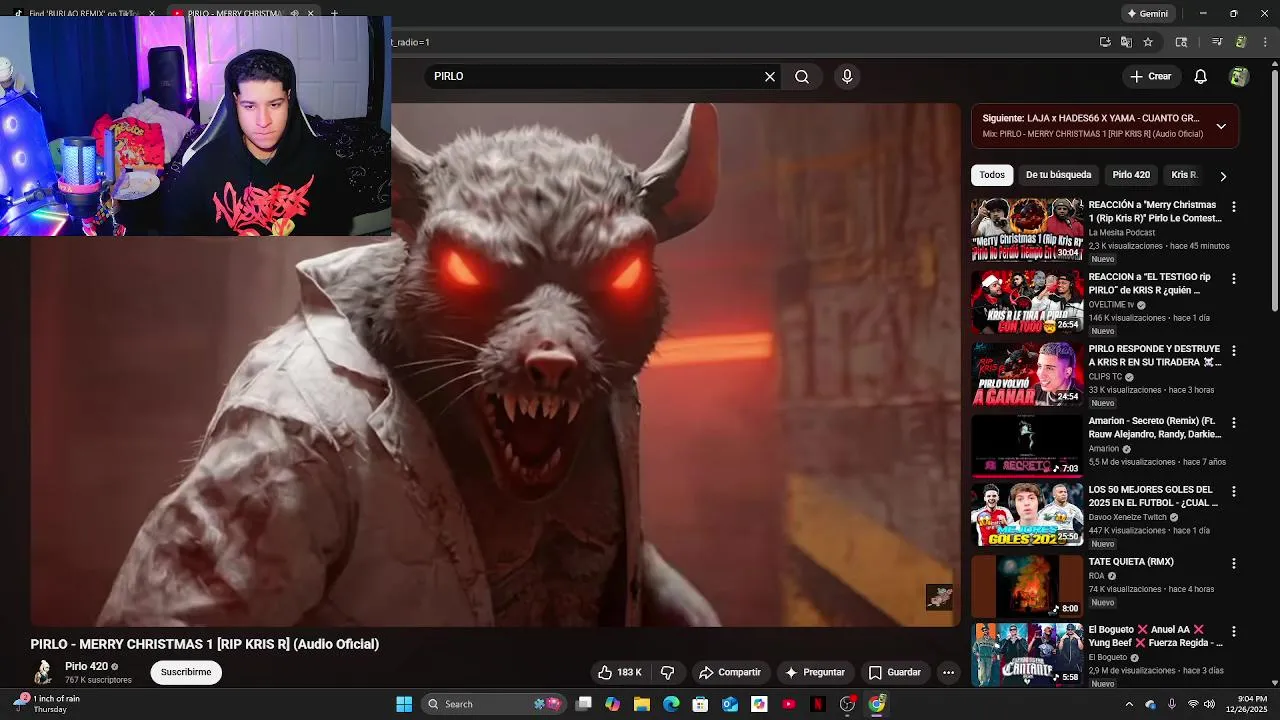Open Microsoft Edge from the taskbar
The width and height of the screenshot is (1280, 720).
point(671,704)
